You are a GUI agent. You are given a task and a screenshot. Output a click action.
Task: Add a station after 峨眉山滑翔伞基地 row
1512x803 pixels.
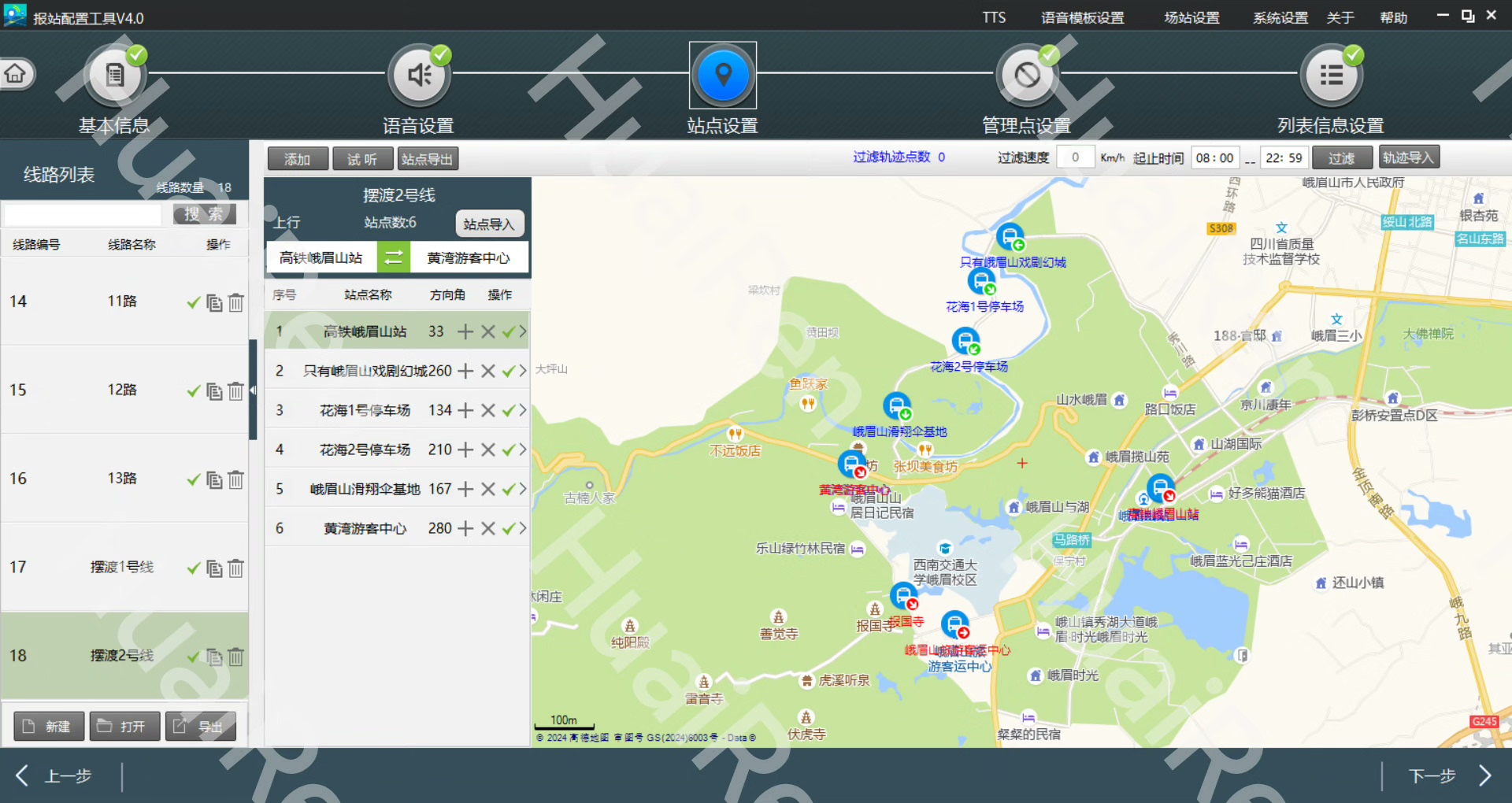coord(466,489)
